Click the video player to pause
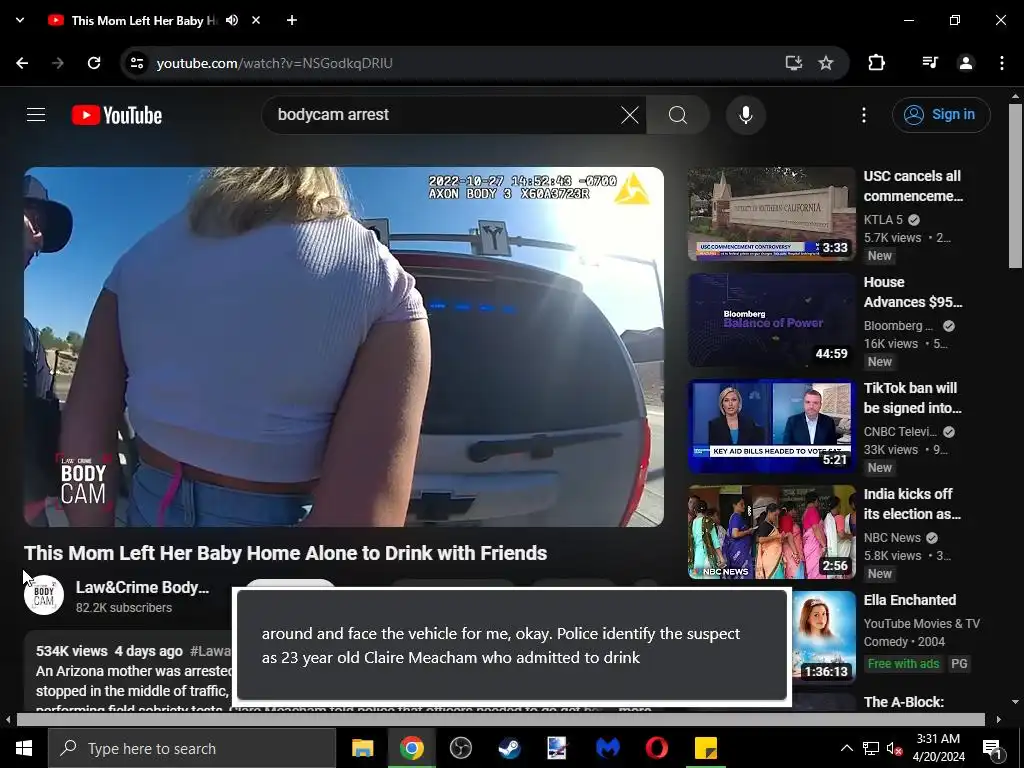 click(x=344, y=347)
